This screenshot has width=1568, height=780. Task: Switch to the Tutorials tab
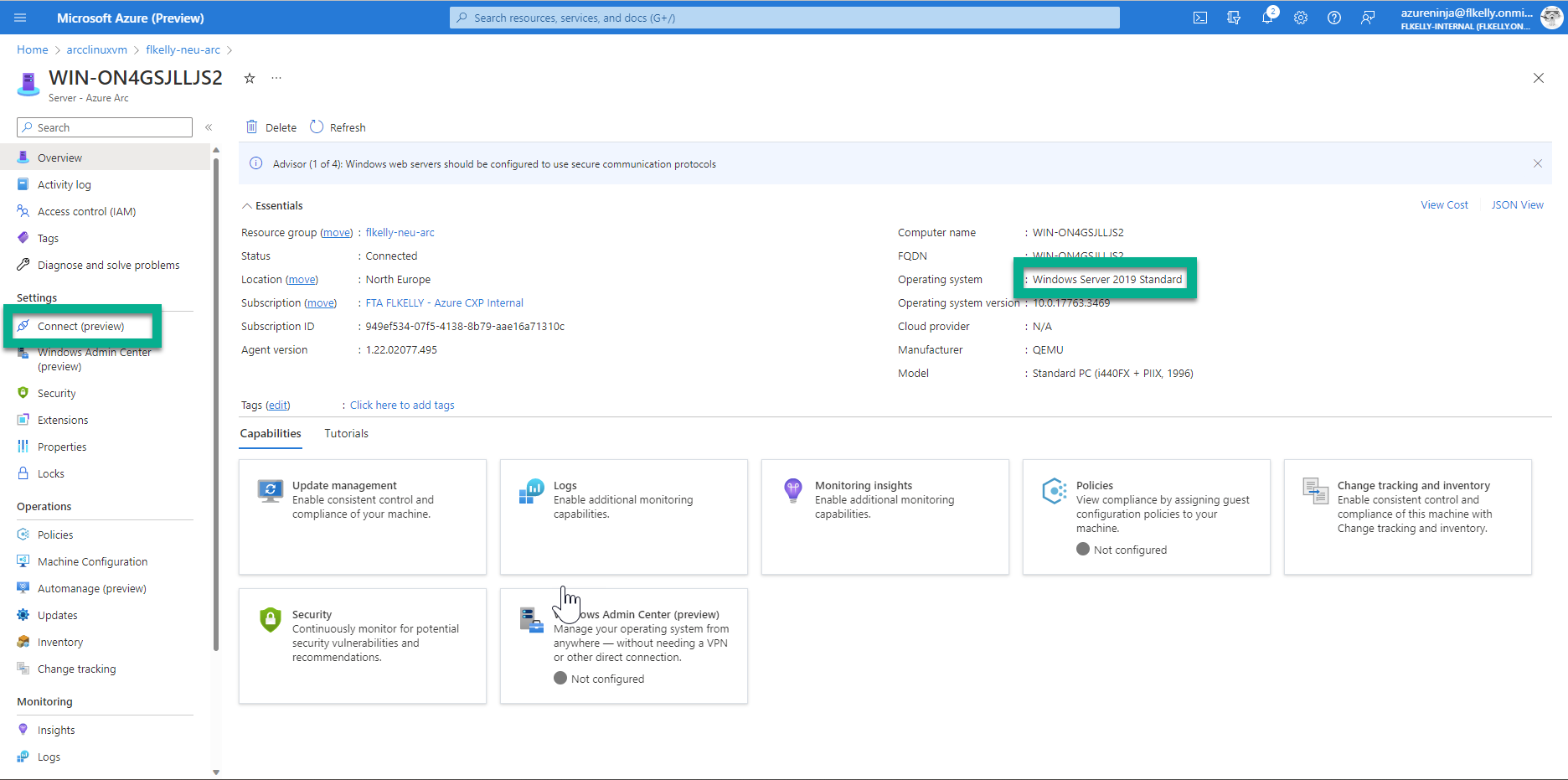pos(346,433)
